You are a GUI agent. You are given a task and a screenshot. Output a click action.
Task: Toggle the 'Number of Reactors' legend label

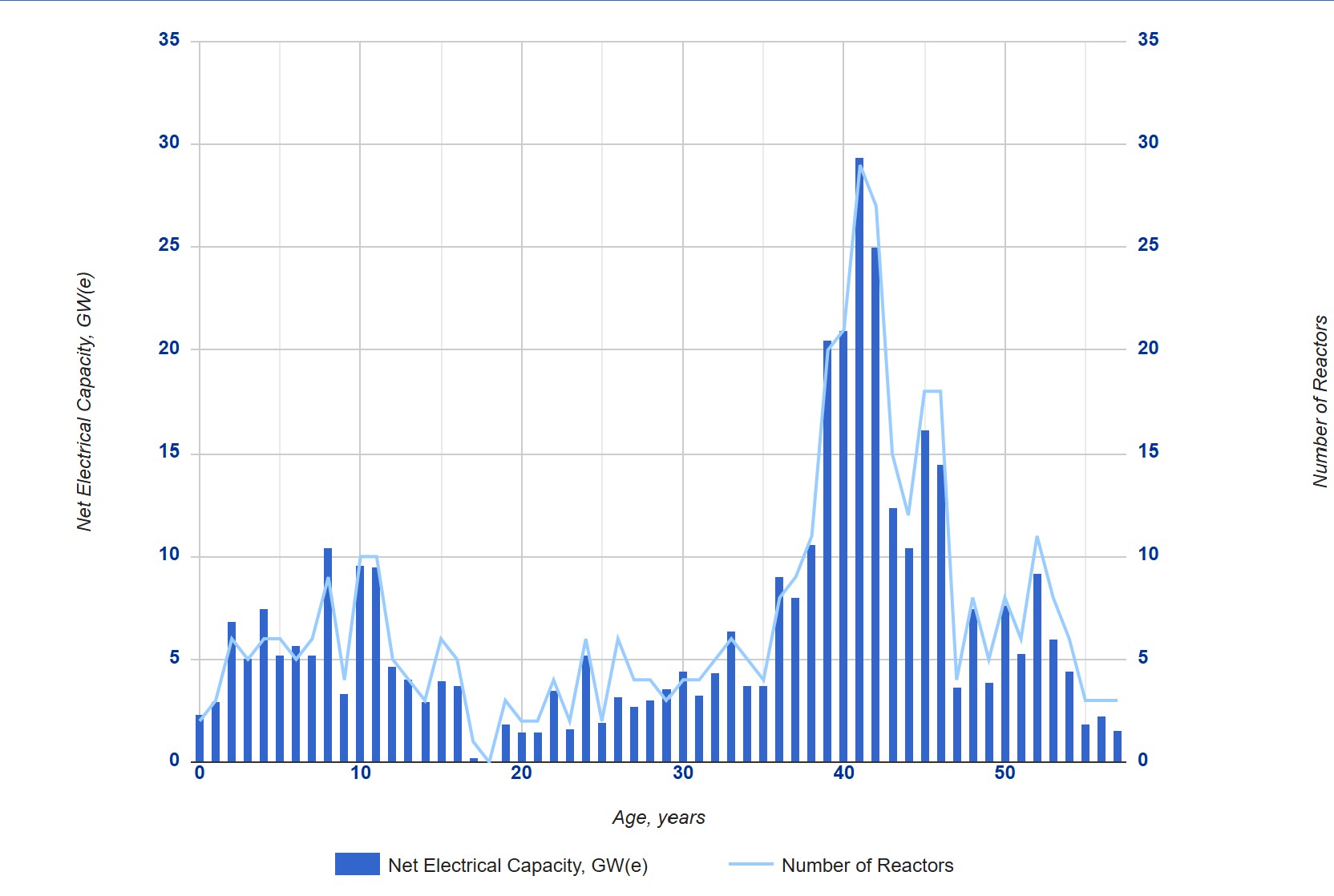(867, 866)
